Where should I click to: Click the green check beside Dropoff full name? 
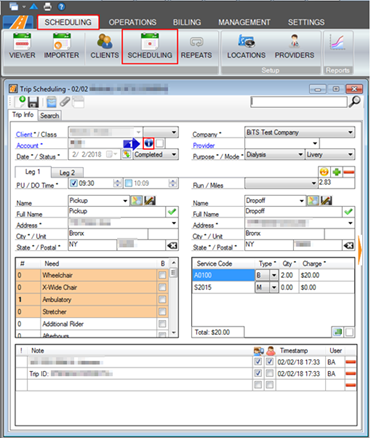[348, 212]
